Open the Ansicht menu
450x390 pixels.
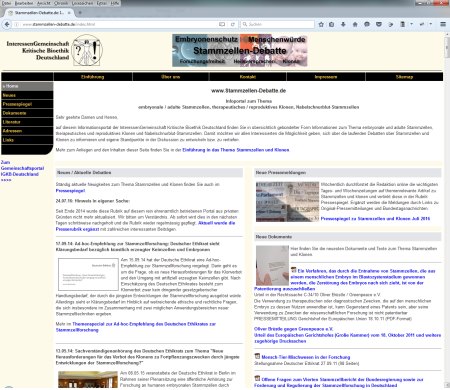point(44,3)
